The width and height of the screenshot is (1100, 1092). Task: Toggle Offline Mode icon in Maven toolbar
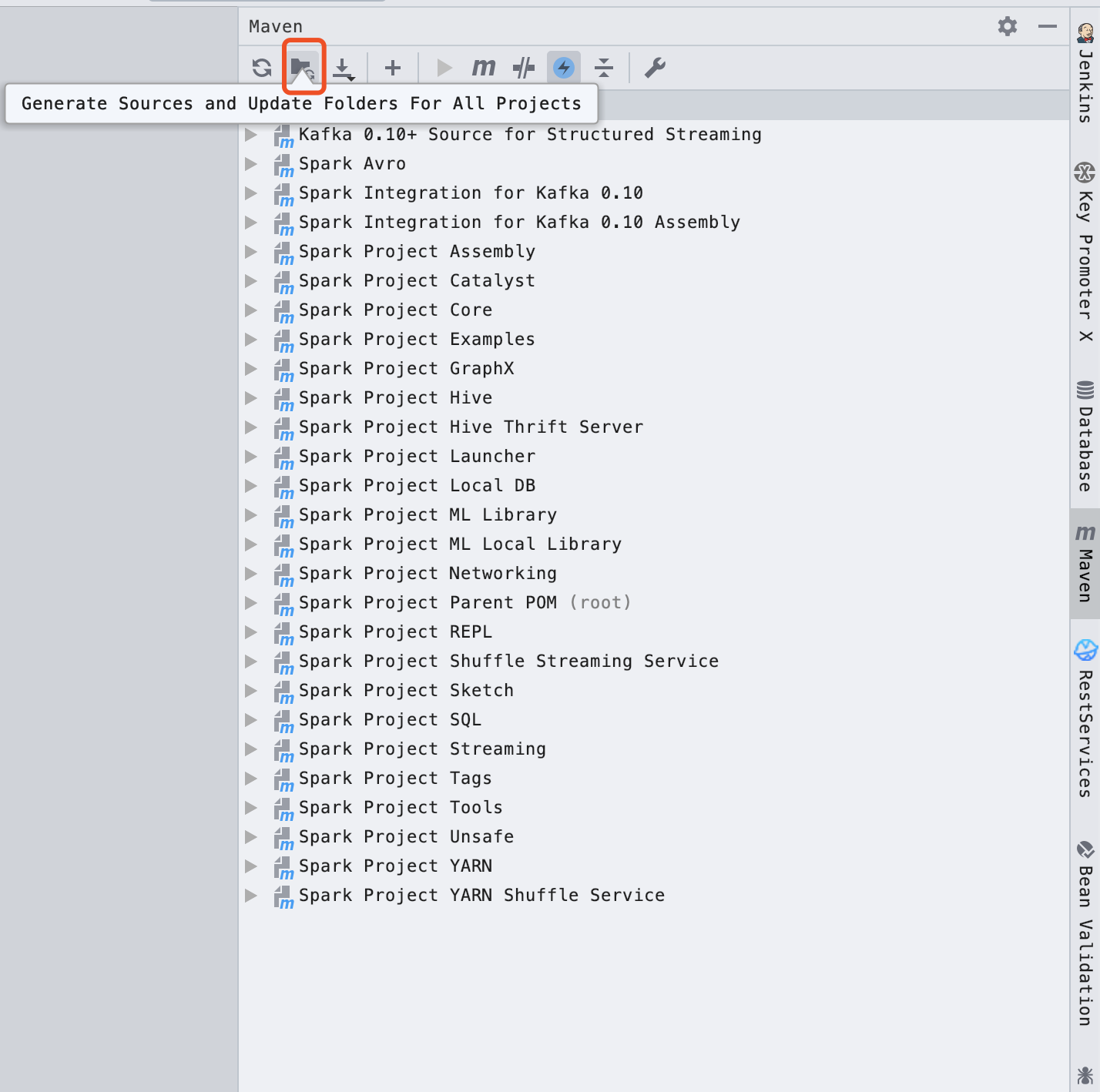click(x=524, y=68)
